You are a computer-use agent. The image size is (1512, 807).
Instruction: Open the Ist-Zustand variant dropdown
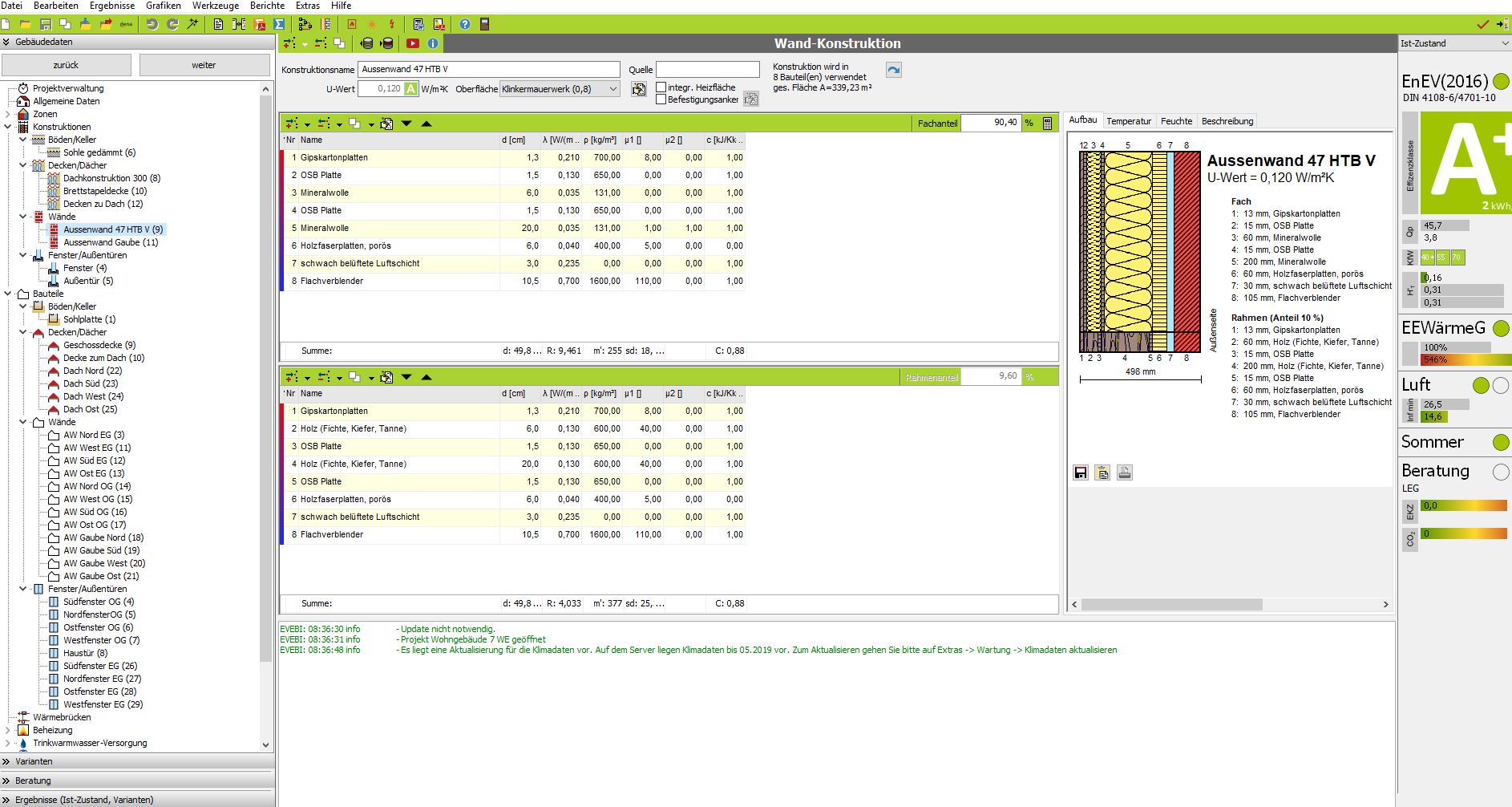(1504, 43)
